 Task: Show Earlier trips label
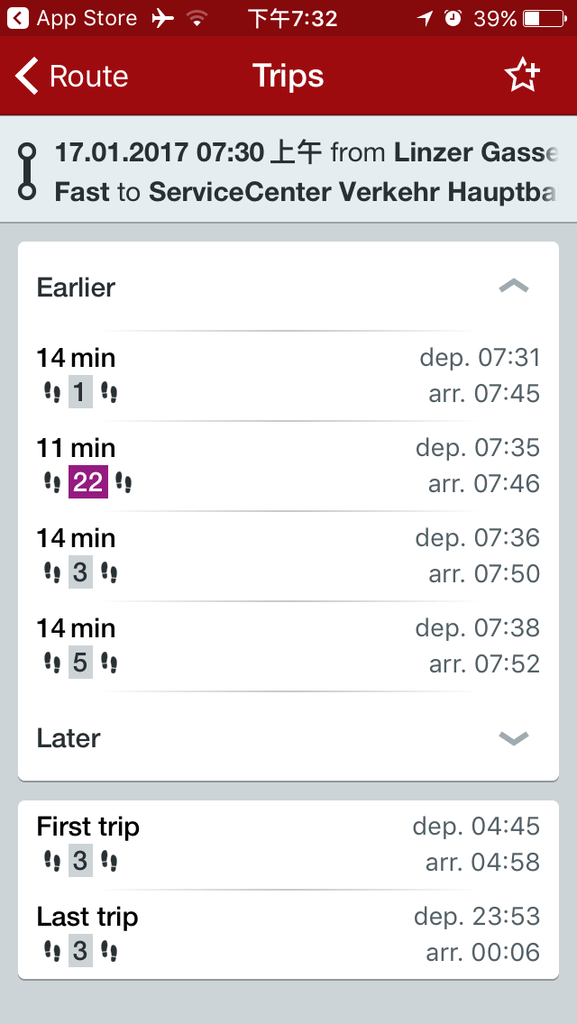pyautogui.click(x=76, y=287)
